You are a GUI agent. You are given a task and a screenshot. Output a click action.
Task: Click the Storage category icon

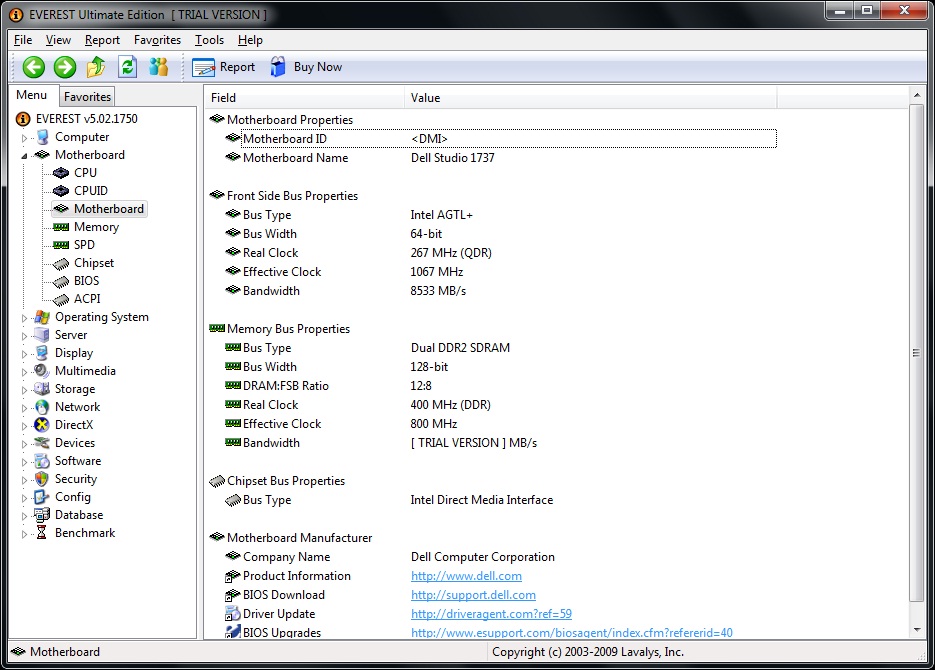[x=42, y=389]
